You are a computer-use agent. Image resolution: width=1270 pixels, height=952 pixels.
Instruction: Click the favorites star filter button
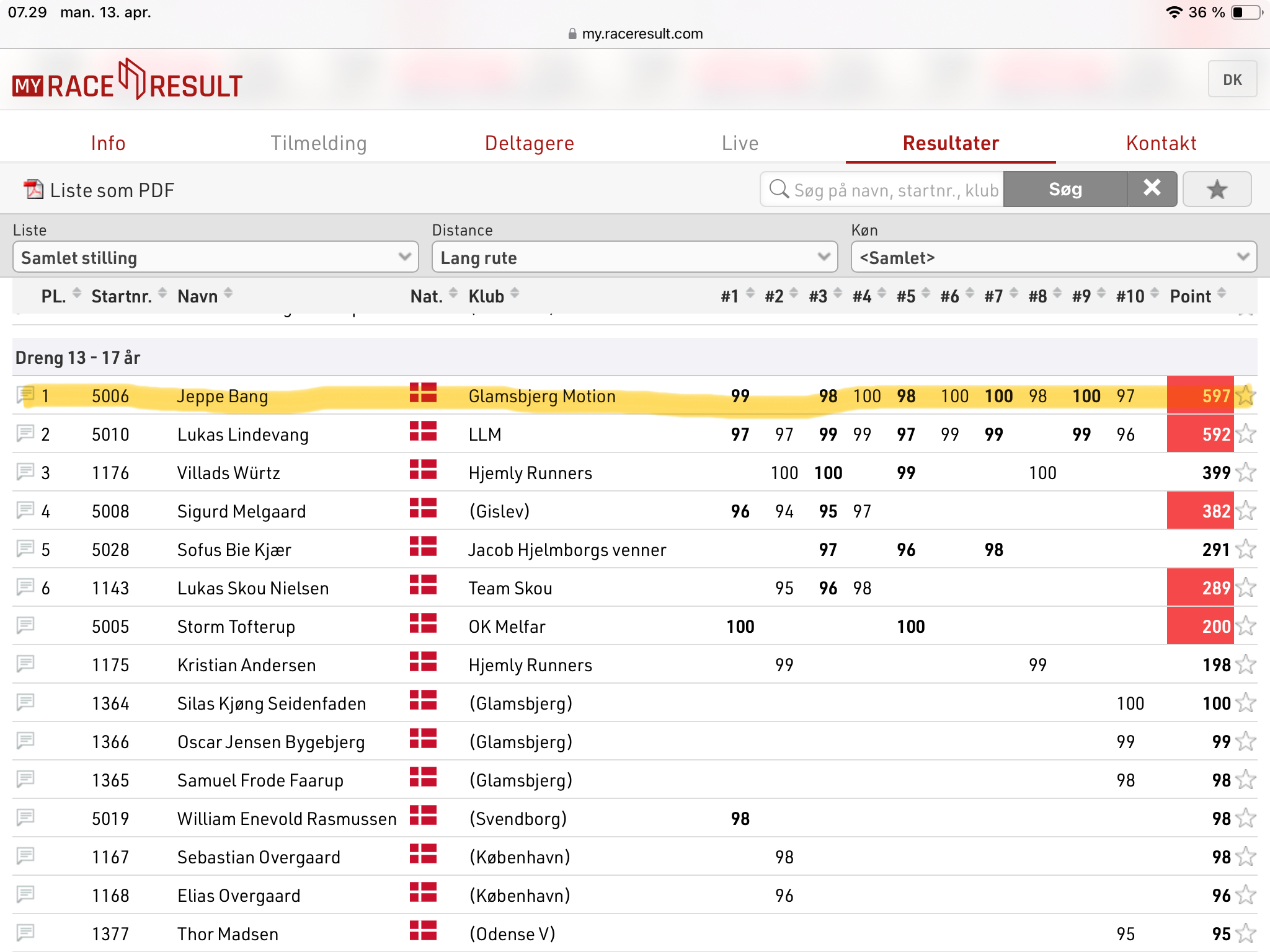point(1216,190)
